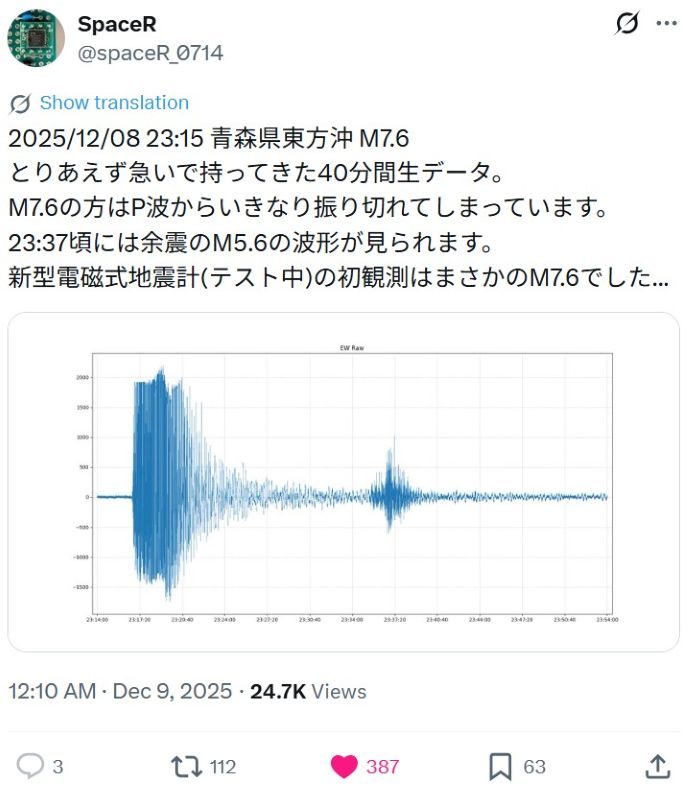Click the repost arrows icon
The image size is (688, 787).
pos(185,766)
